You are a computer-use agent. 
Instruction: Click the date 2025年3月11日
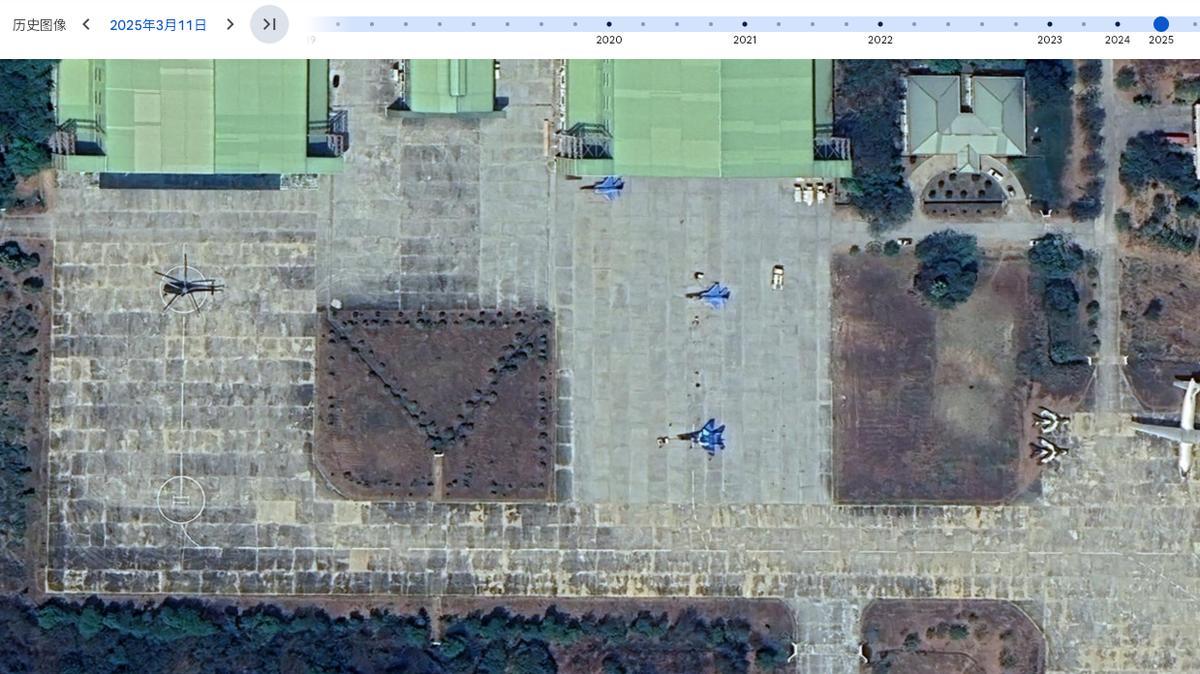coord(158,25)
